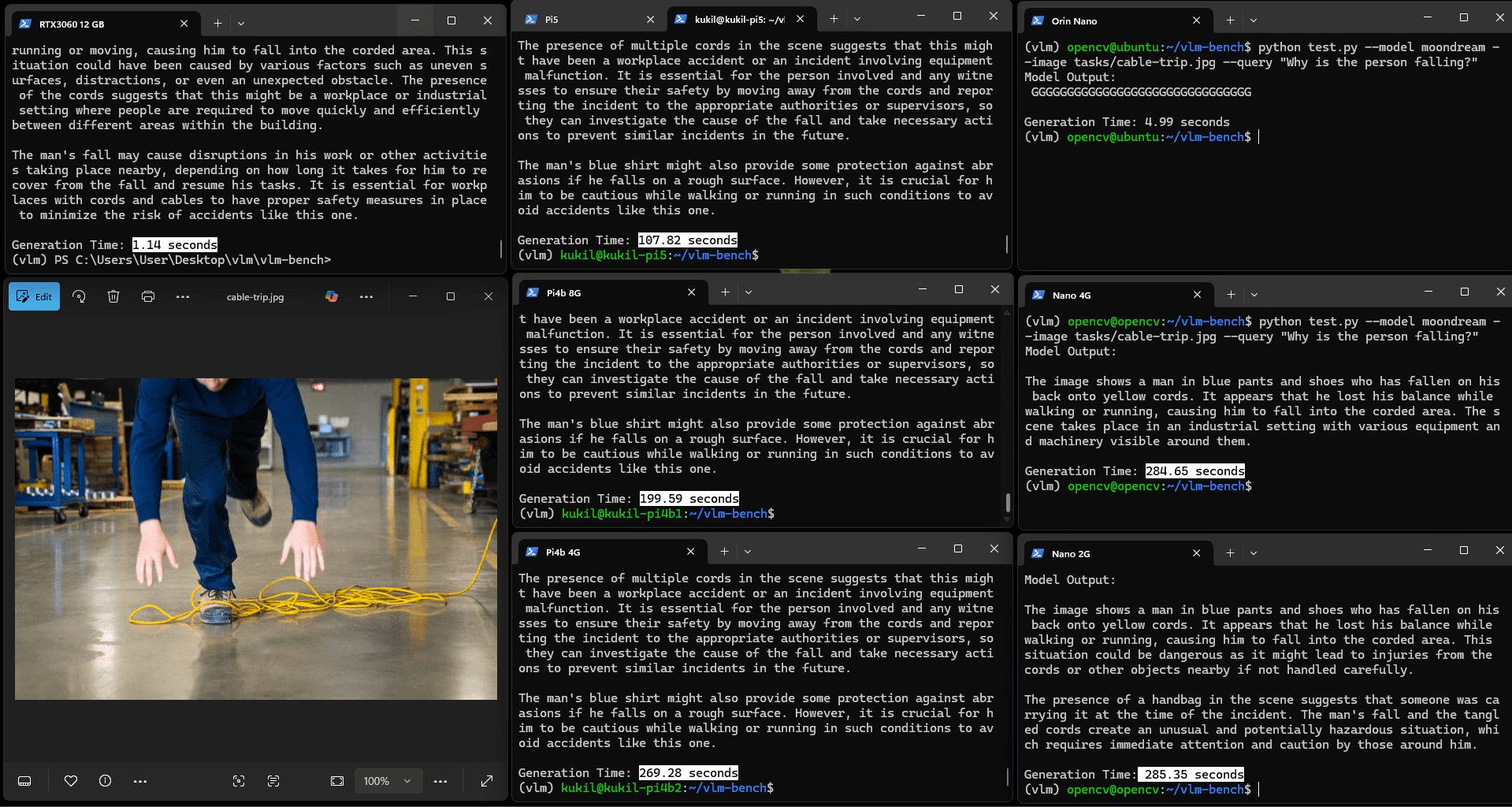Open tab dropdown in Orin Nano window

click(x=1254, y=20)
